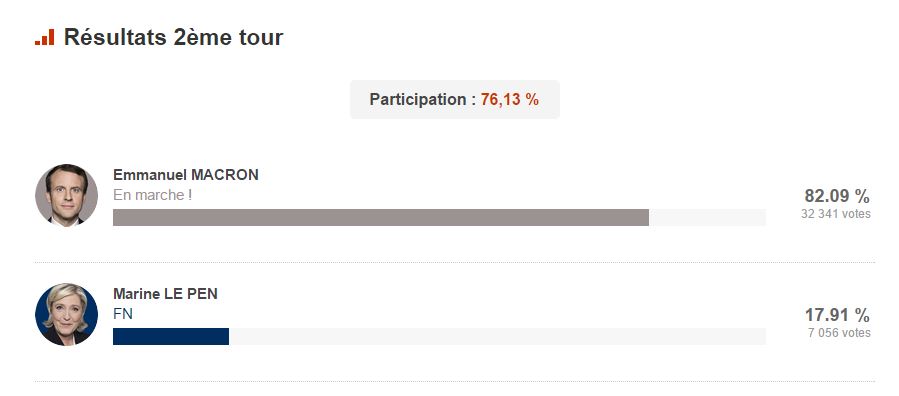This screenshot has height=396, width=899.
Task: Click the FN party label
Action: [x=123, y=314]
